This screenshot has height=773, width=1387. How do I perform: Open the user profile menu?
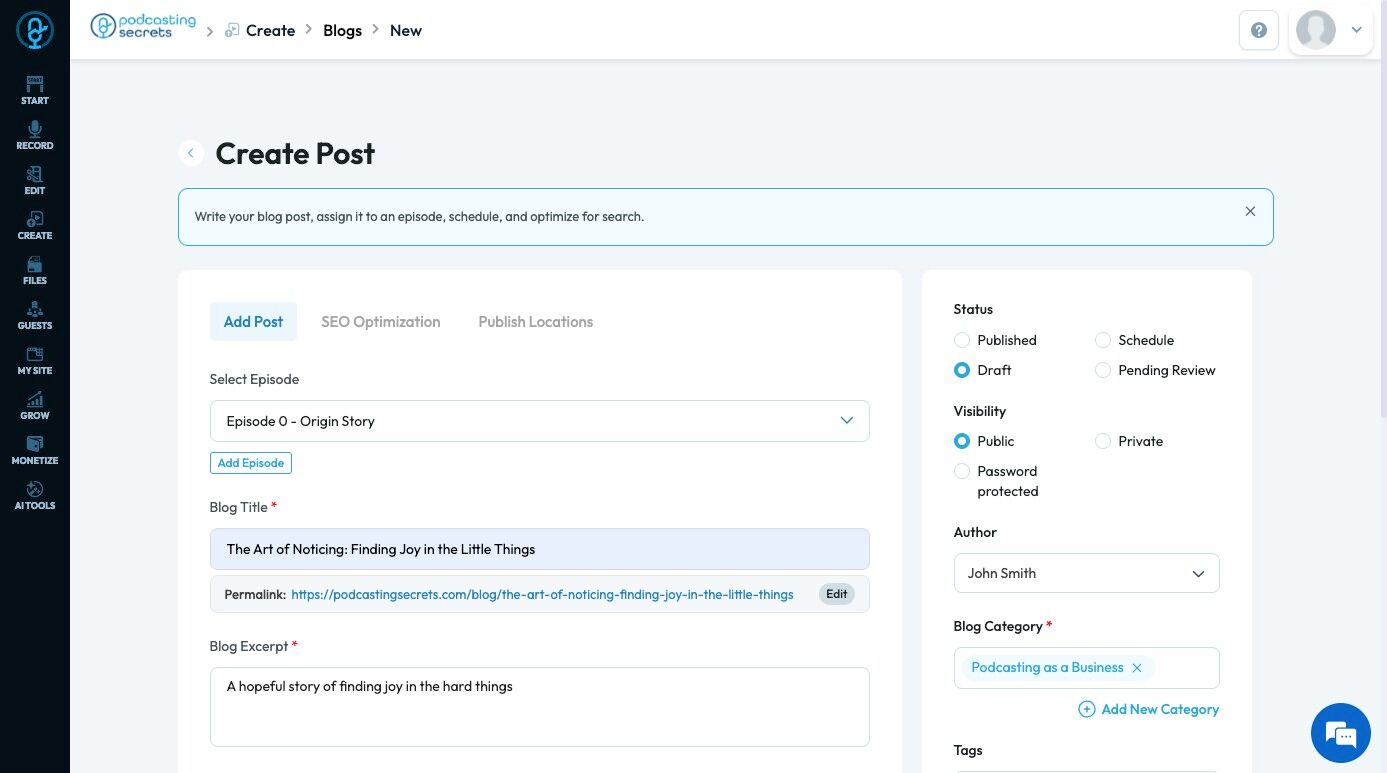(1331, 30)
